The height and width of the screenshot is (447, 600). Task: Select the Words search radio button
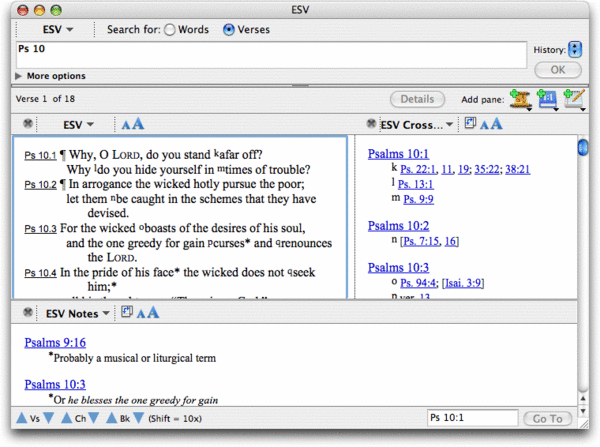[x=170, y=30]
